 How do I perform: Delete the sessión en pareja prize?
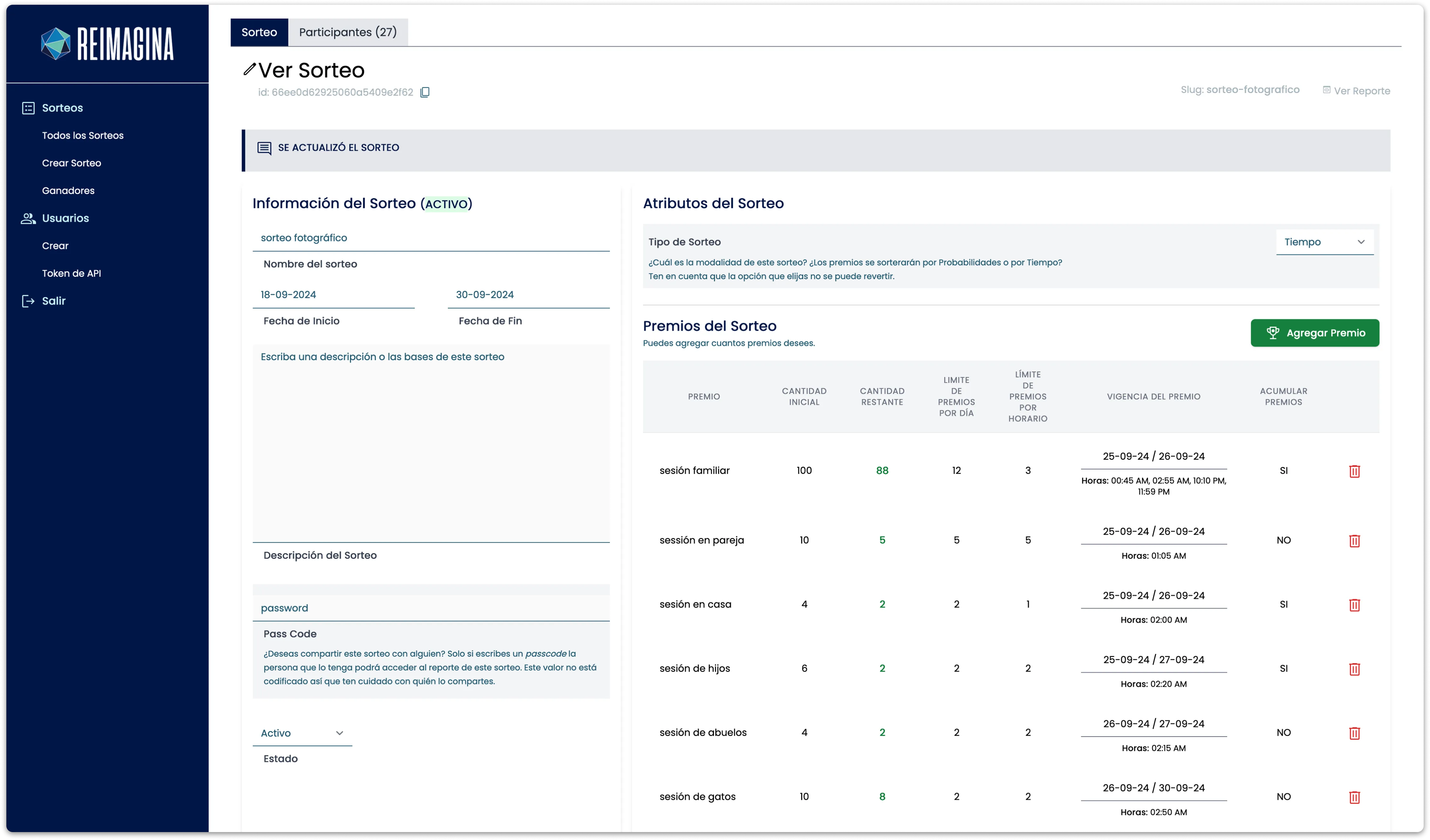pos(1354,540)
